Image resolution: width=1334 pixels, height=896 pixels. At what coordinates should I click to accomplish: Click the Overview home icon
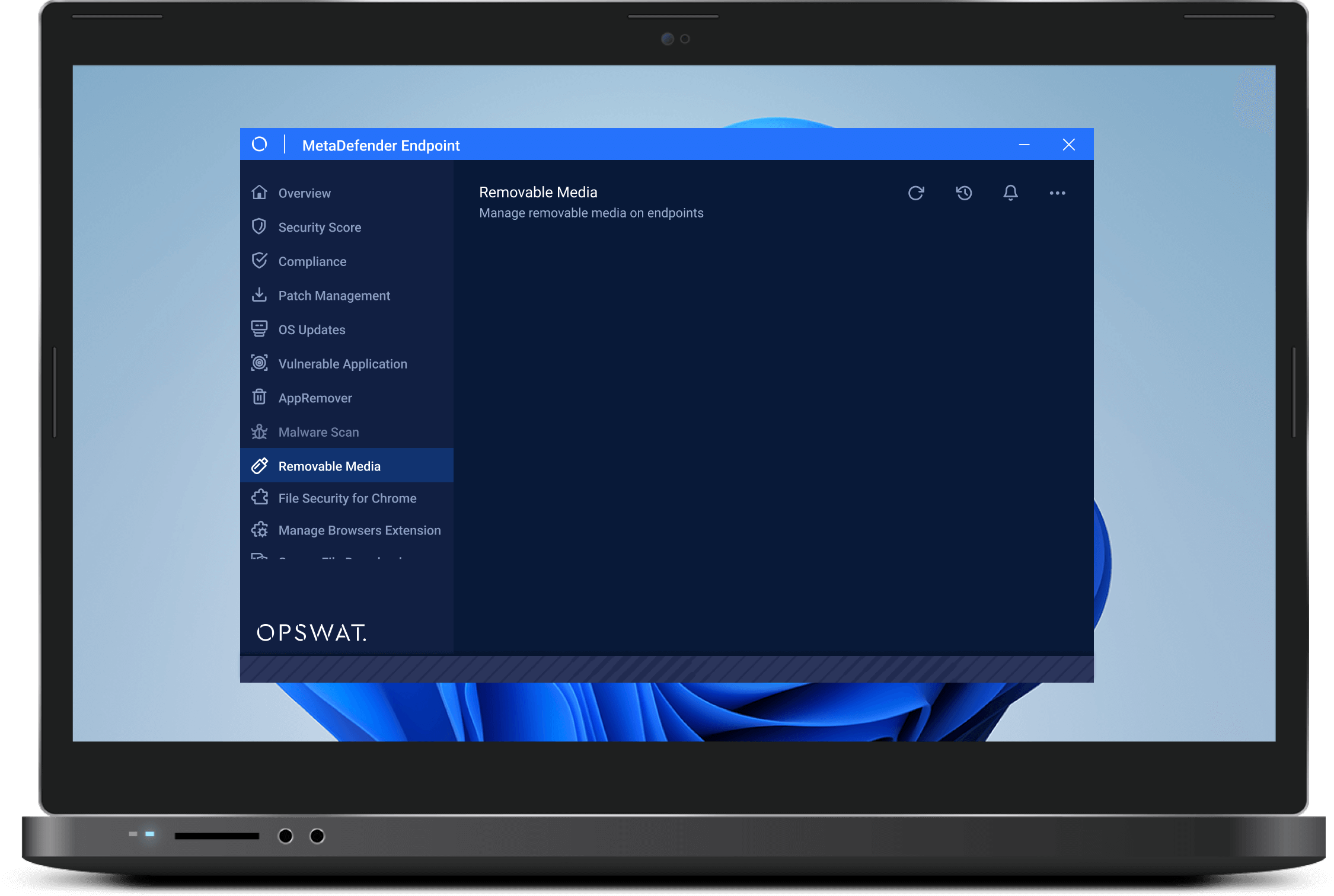coord(259,193)
